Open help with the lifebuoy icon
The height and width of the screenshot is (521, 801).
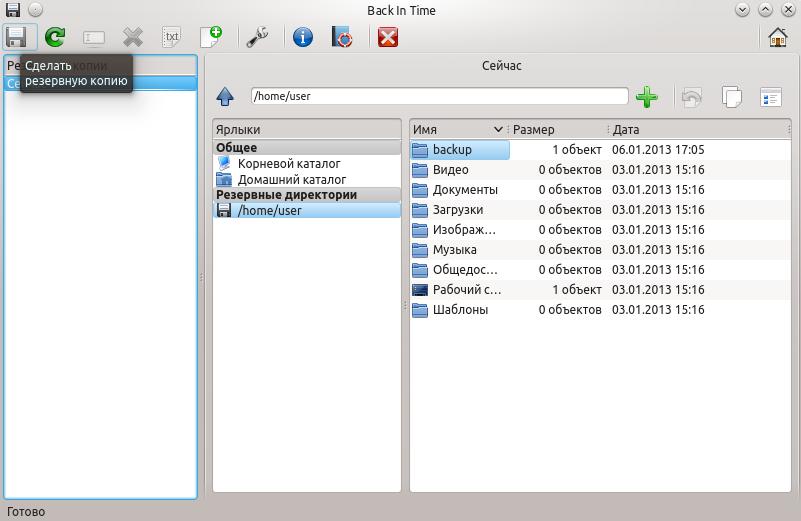[342, 37]
